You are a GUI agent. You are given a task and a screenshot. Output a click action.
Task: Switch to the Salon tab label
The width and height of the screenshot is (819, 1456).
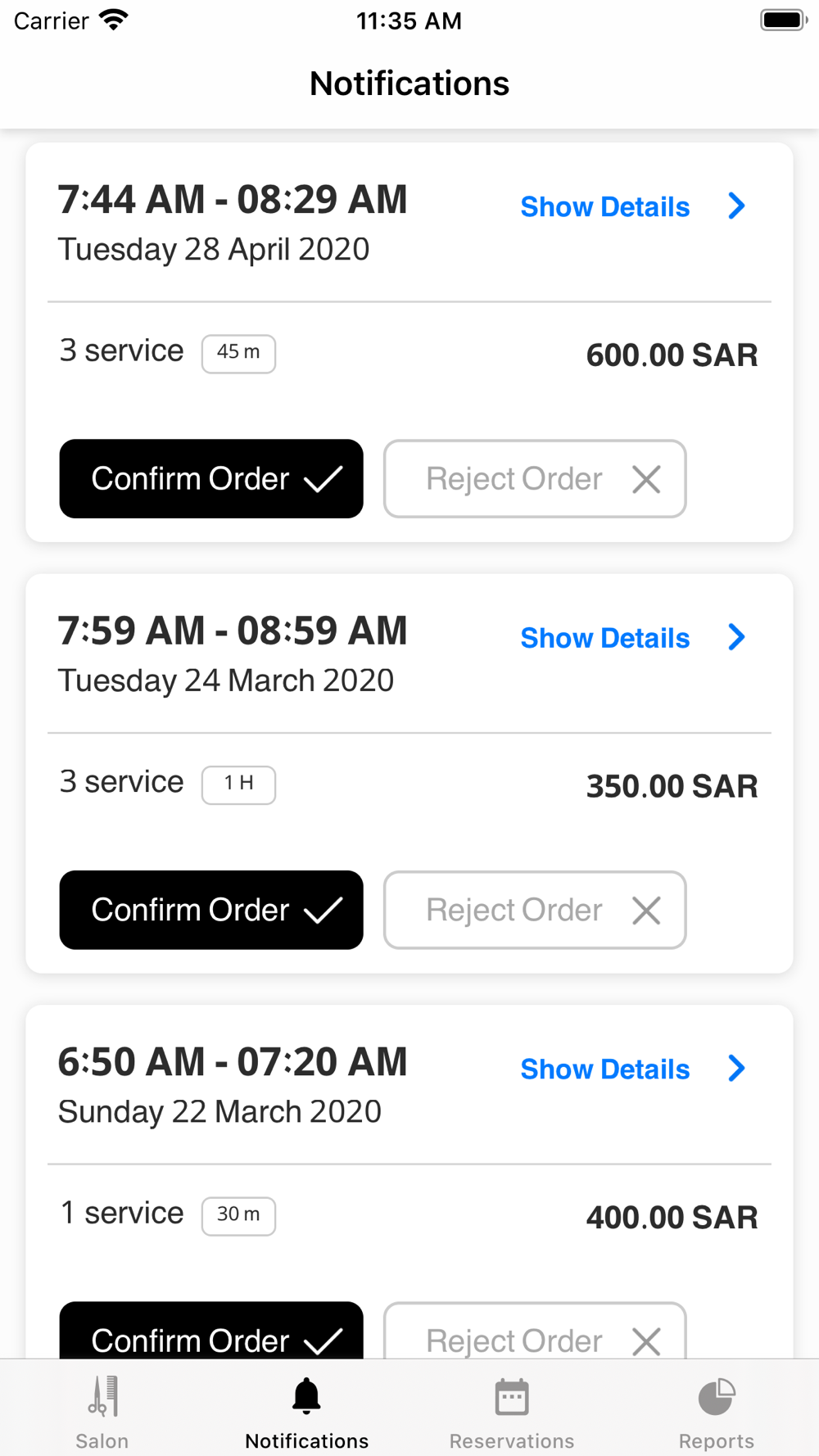coord(102,1440)
